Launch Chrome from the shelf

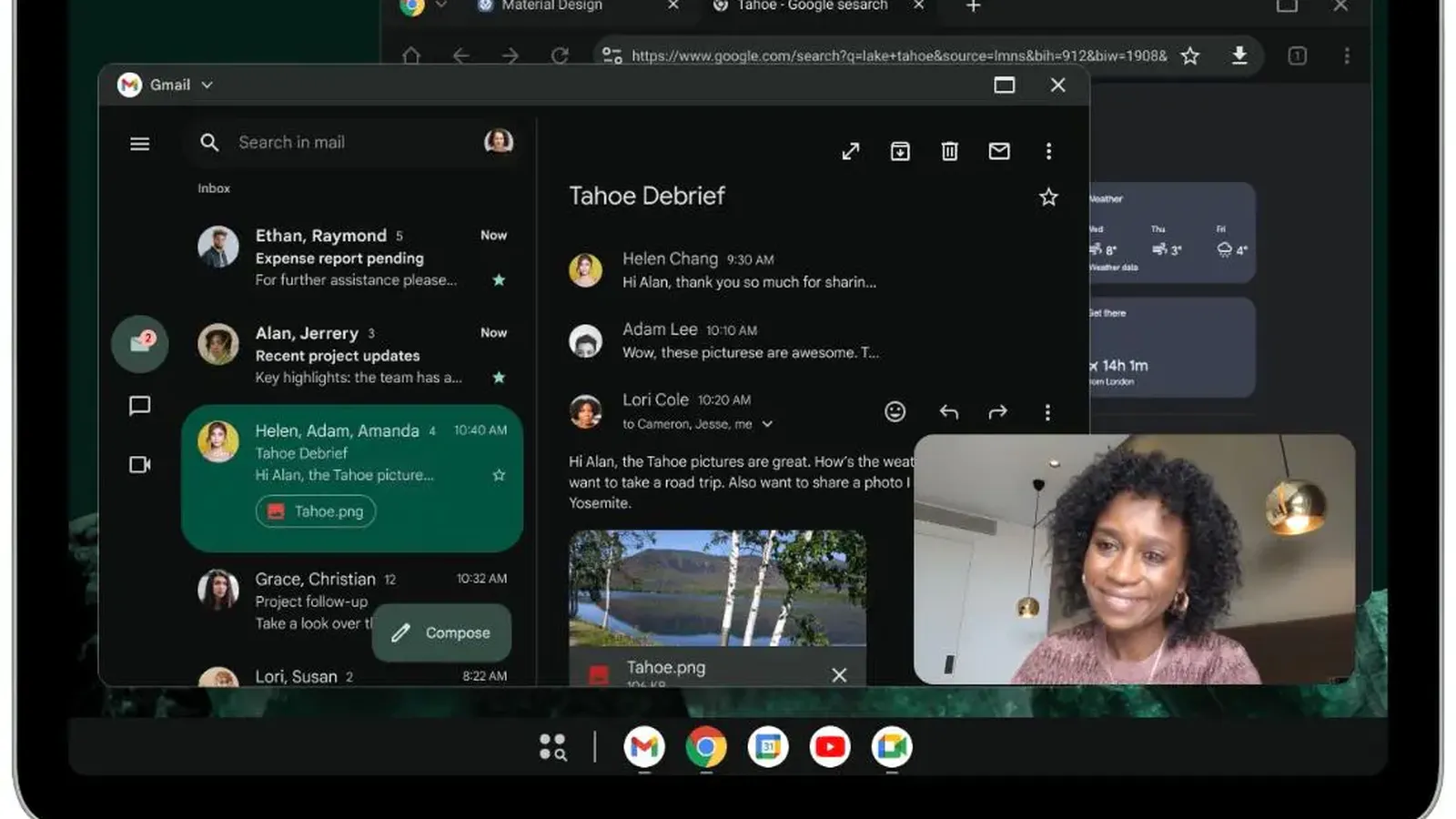click(706, 747)
